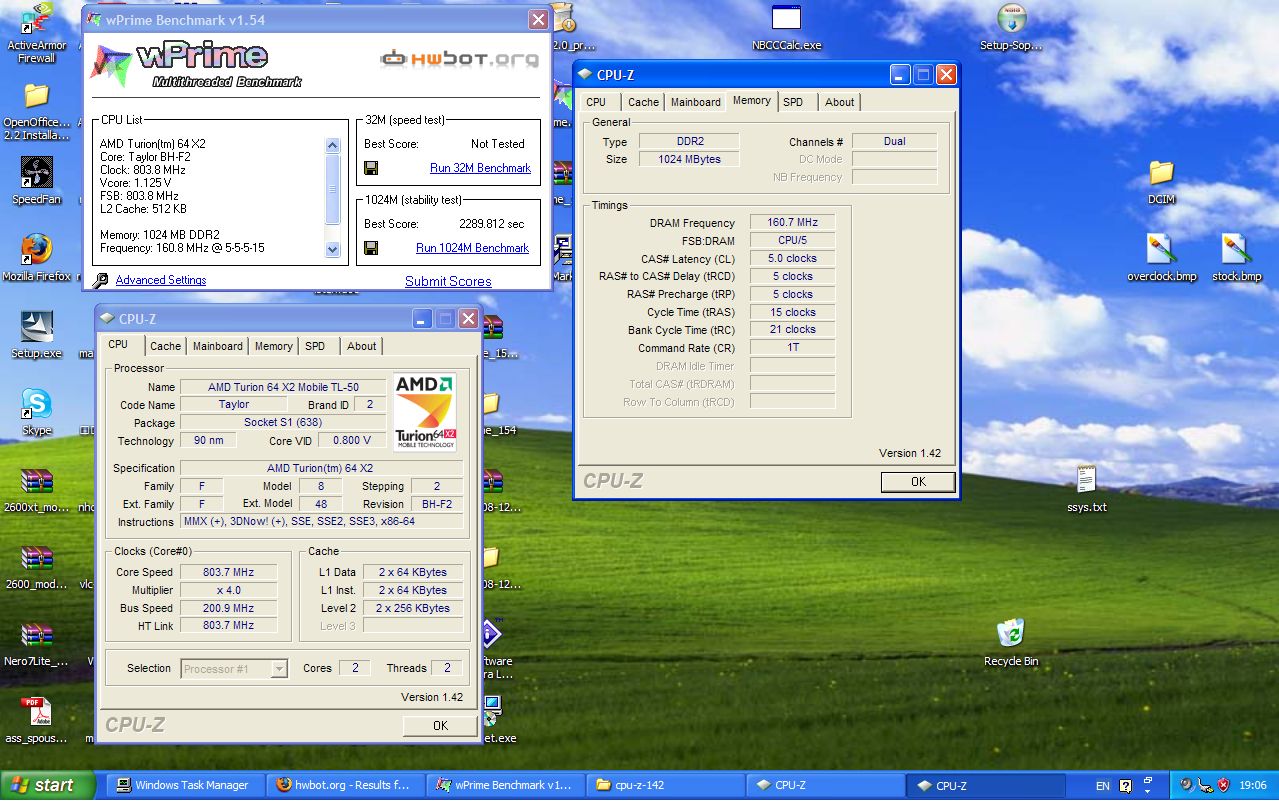Select the 2600_mod archive icon

pos(36,558)
